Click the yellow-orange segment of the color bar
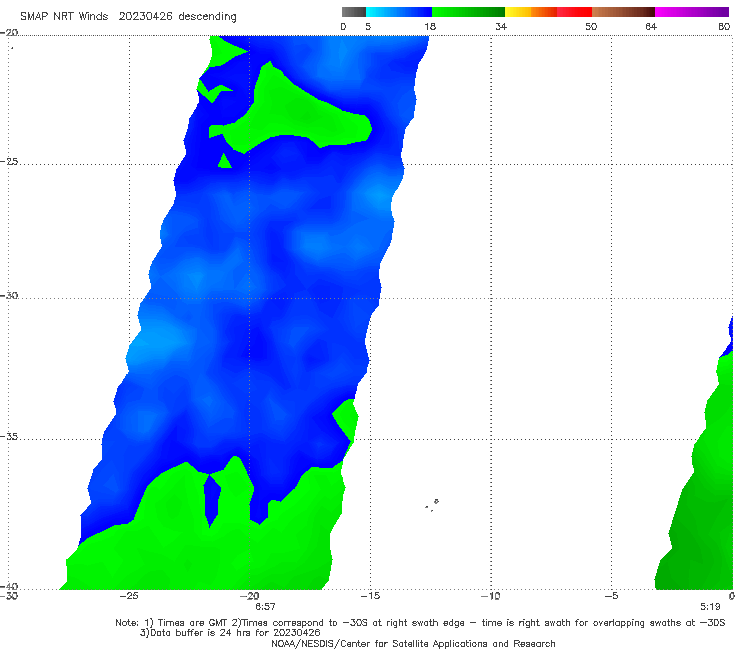The width and height of the screenshot is (740, 650). point(531,12)
